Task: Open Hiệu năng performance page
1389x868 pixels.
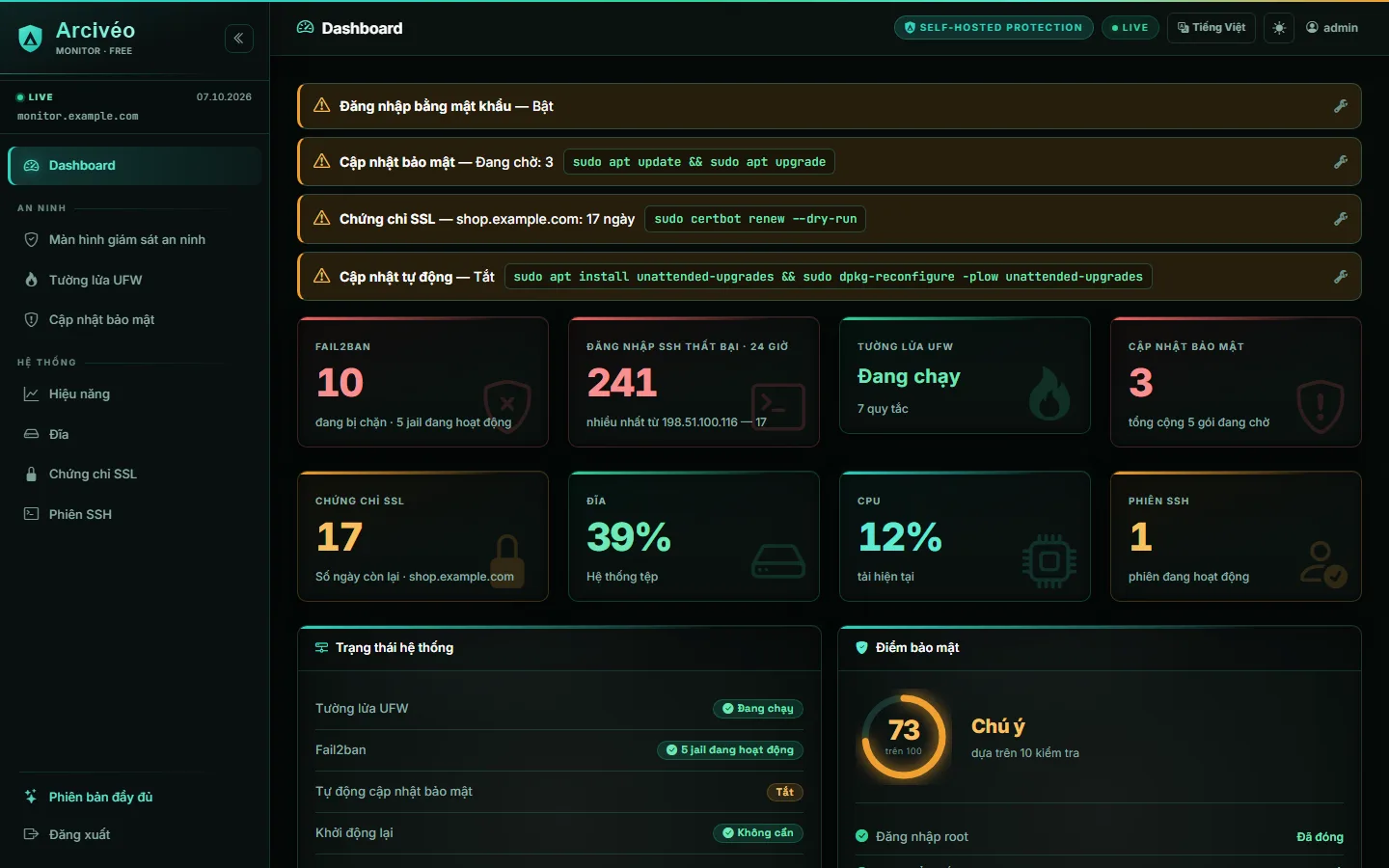Action: [x=135, y=394]
